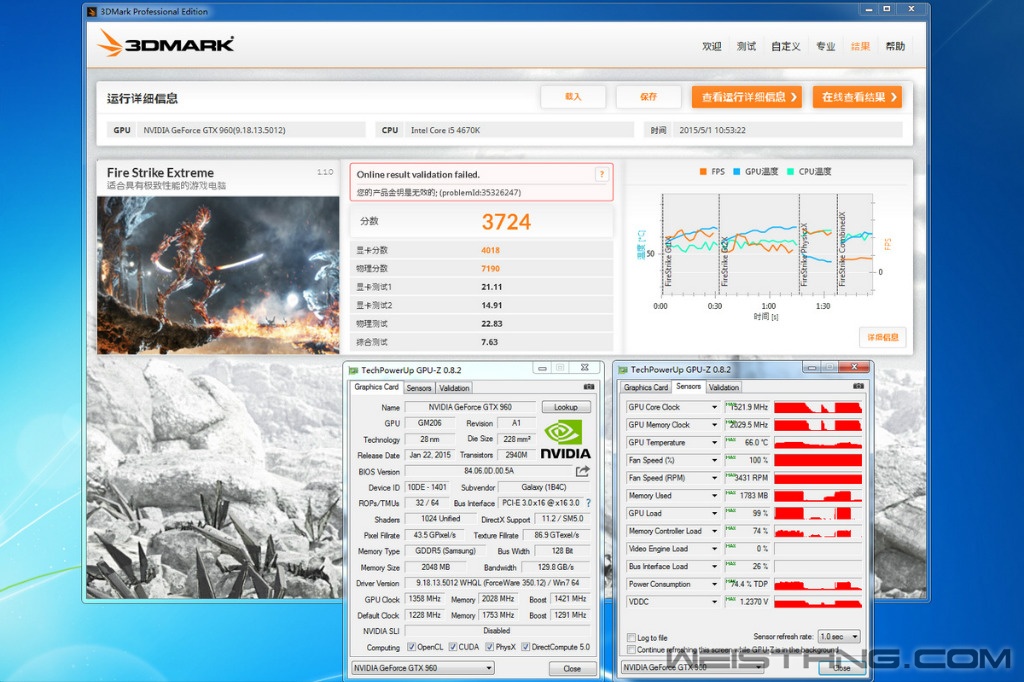This screenshot has height=682, width=1024.
Task: Click the NVIDIA logo in GPU-Z
Action: point(565,440)
